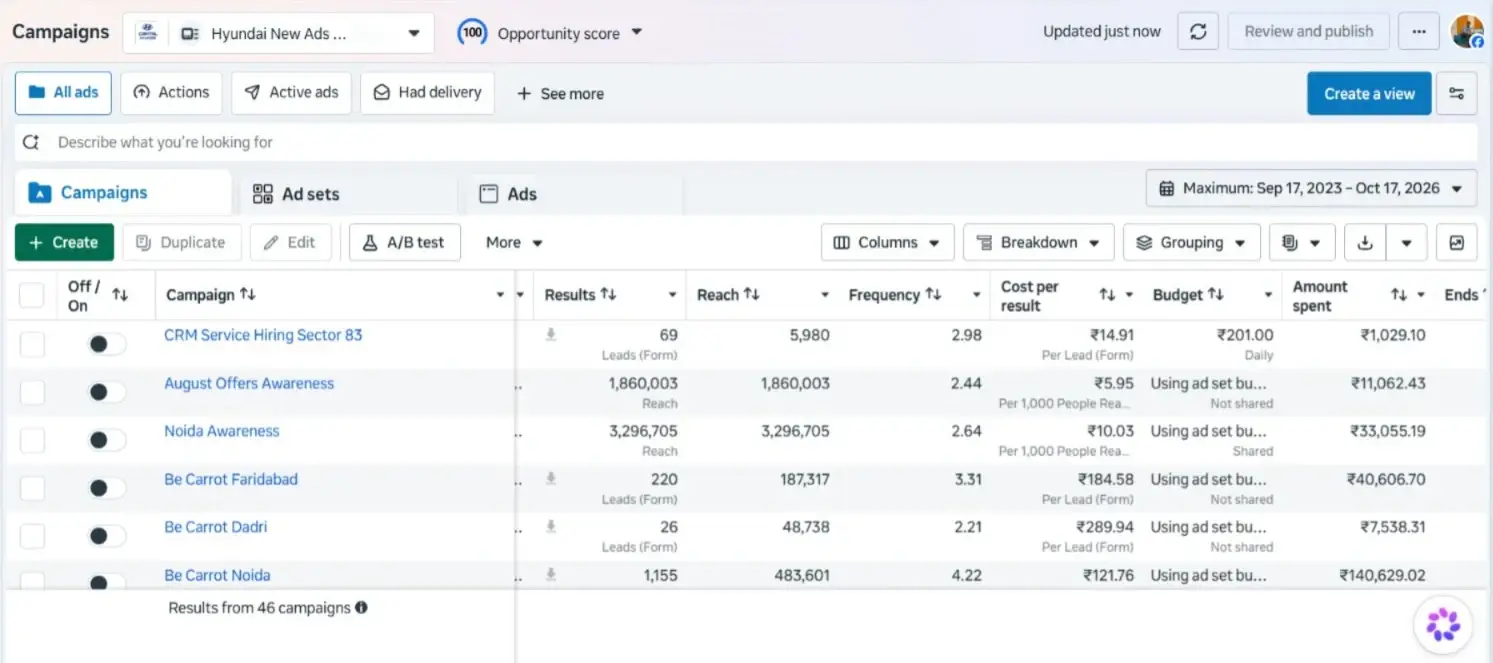Screen dimensions: 1493x663
Task: Click the Create a view button
Action: coord(1369,94)
